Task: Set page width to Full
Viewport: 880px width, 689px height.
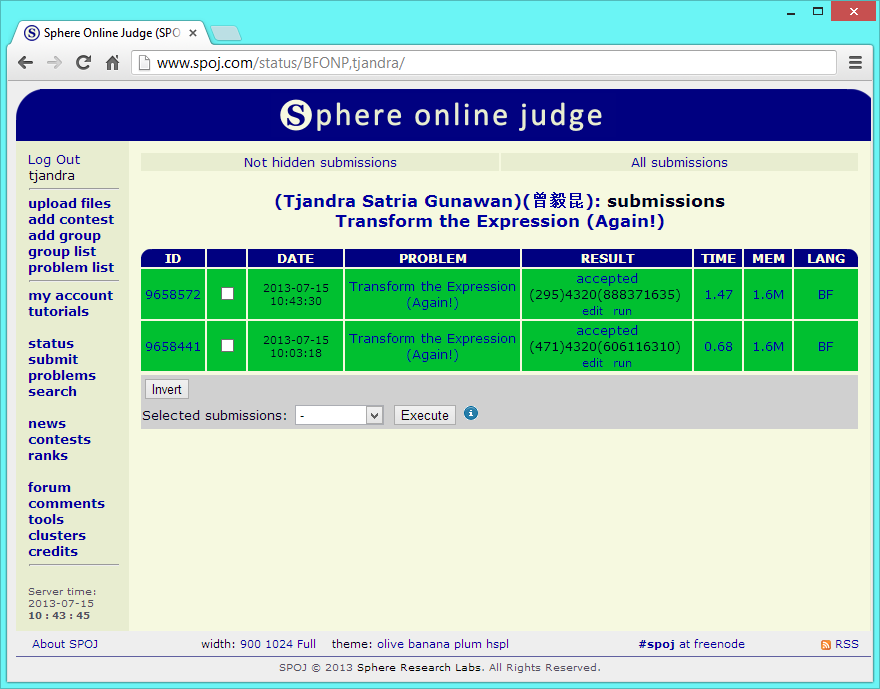Action: [306, 644]
